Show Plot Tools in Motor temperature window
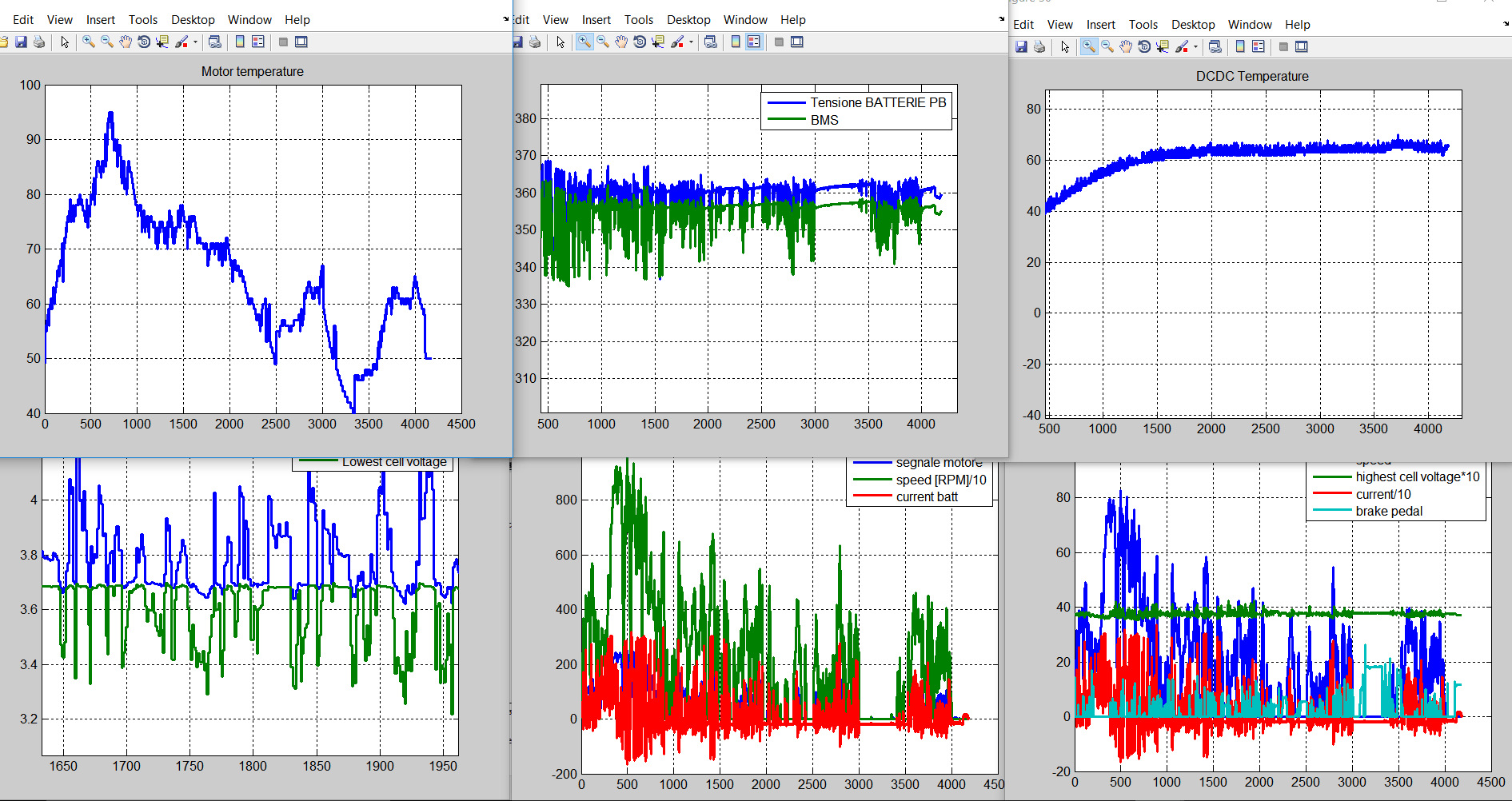Viewport: 1512px width, 801px height. click(x=301, y=42)
